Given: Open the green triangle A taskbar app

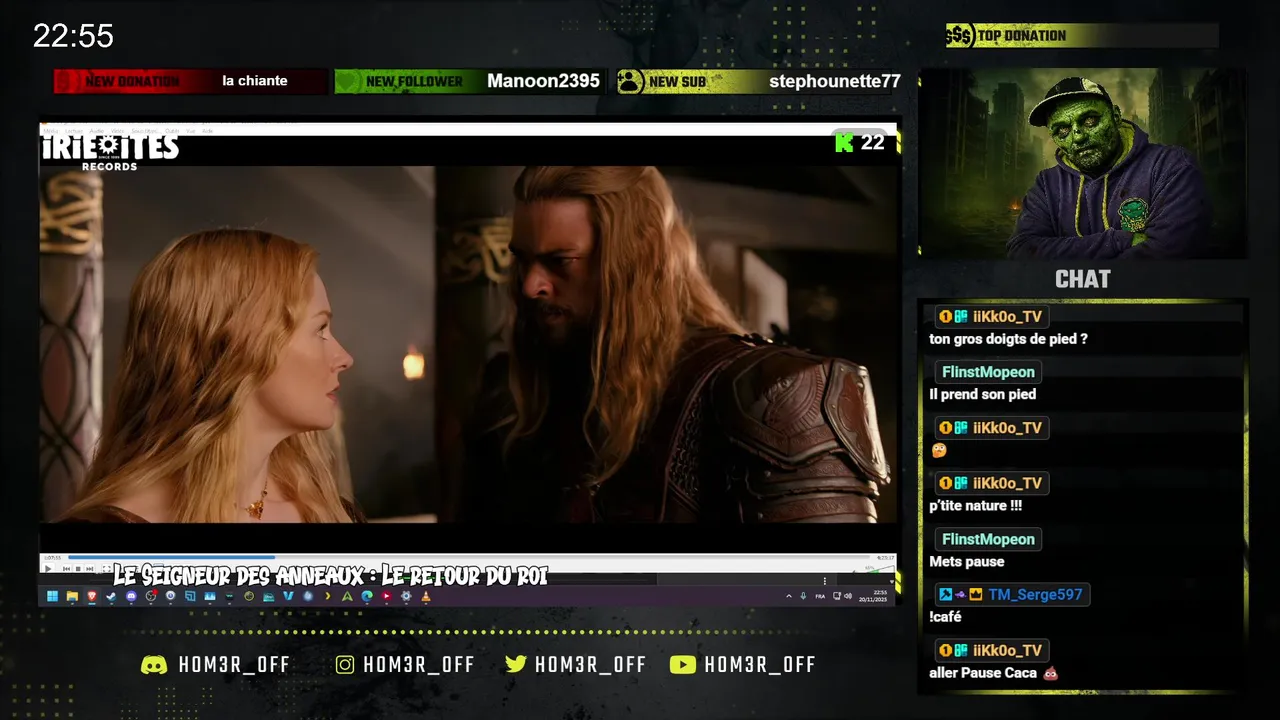Looking at the screenshot, I should pyautogui.click(x=347, y=596).
